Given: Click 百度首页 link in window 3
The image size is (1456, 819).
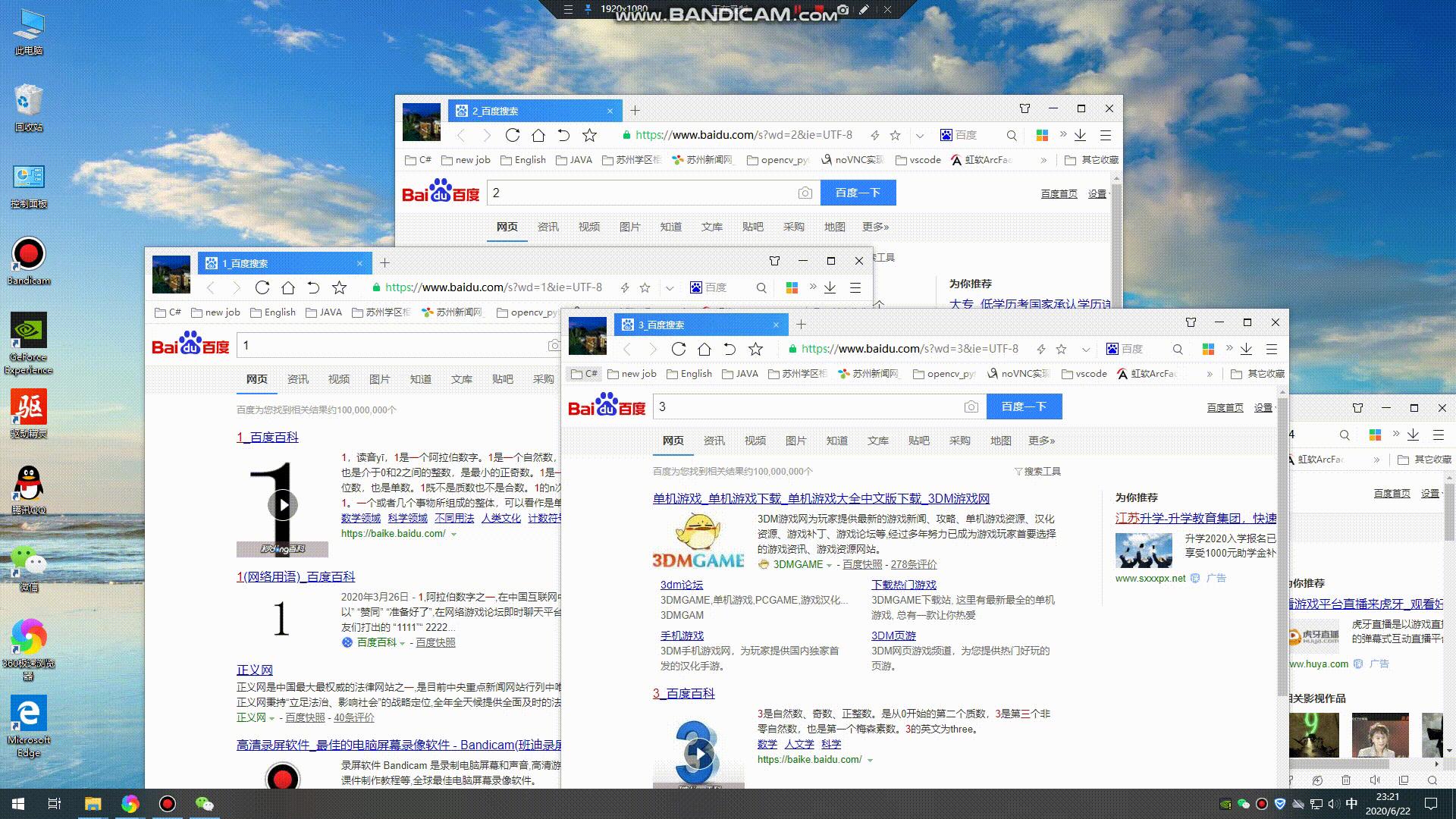Looking at the screenshot, I should click(x=1225, y=408).
